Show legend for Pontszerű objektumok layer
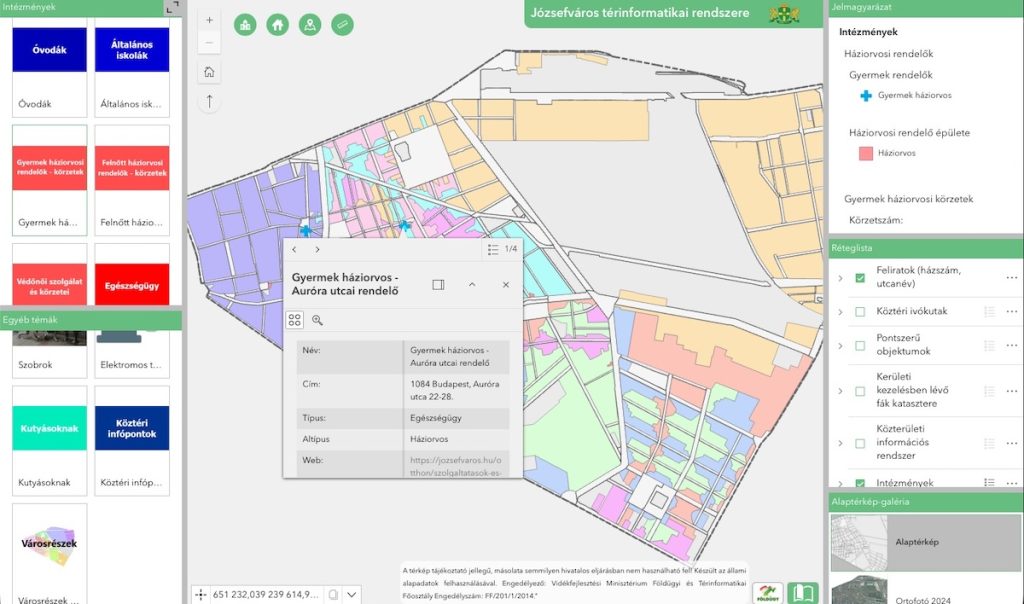 click(989, 345)
